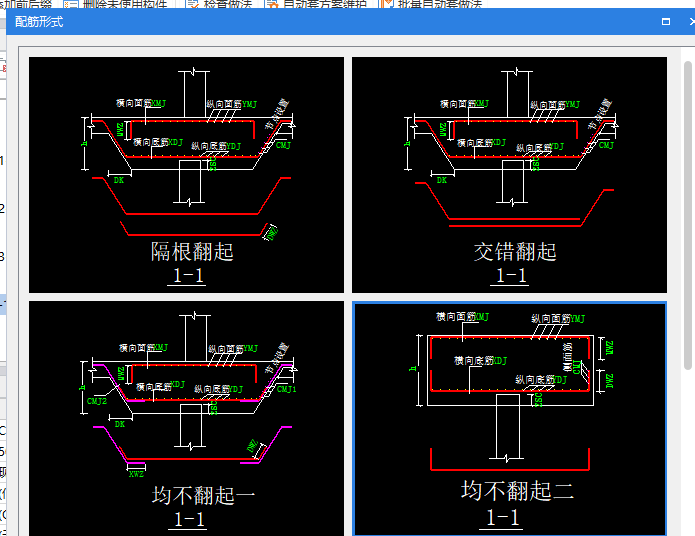Click the vertical scrollbar in 配筋形式 dialog
Viewport: 695px width, 536px height.
[x=688, y=215]
